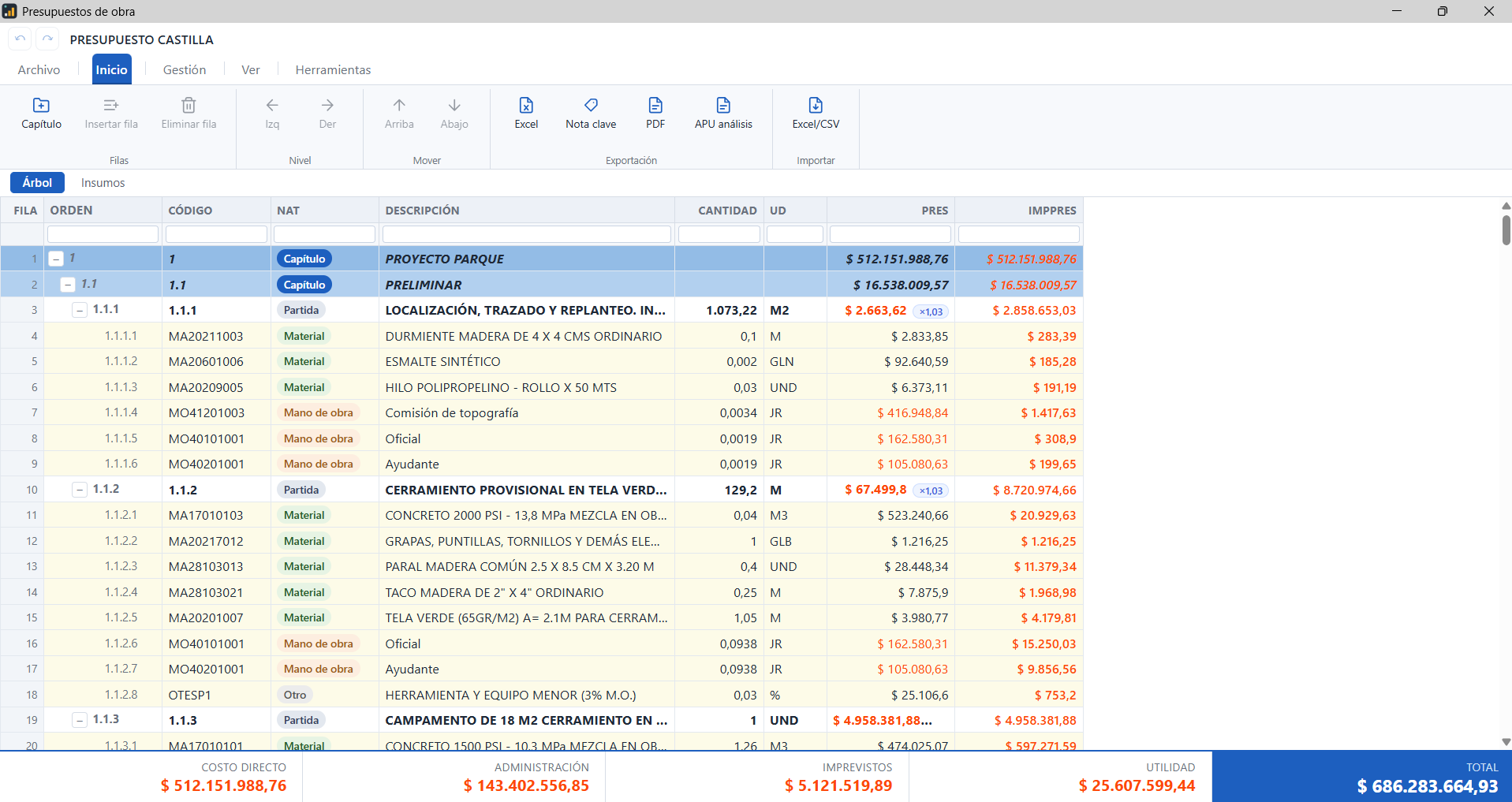Click the TELA VERDE (65GR/M2) description
The width and height of the screenshot is (1512, 802).
[x=526, y=617]
